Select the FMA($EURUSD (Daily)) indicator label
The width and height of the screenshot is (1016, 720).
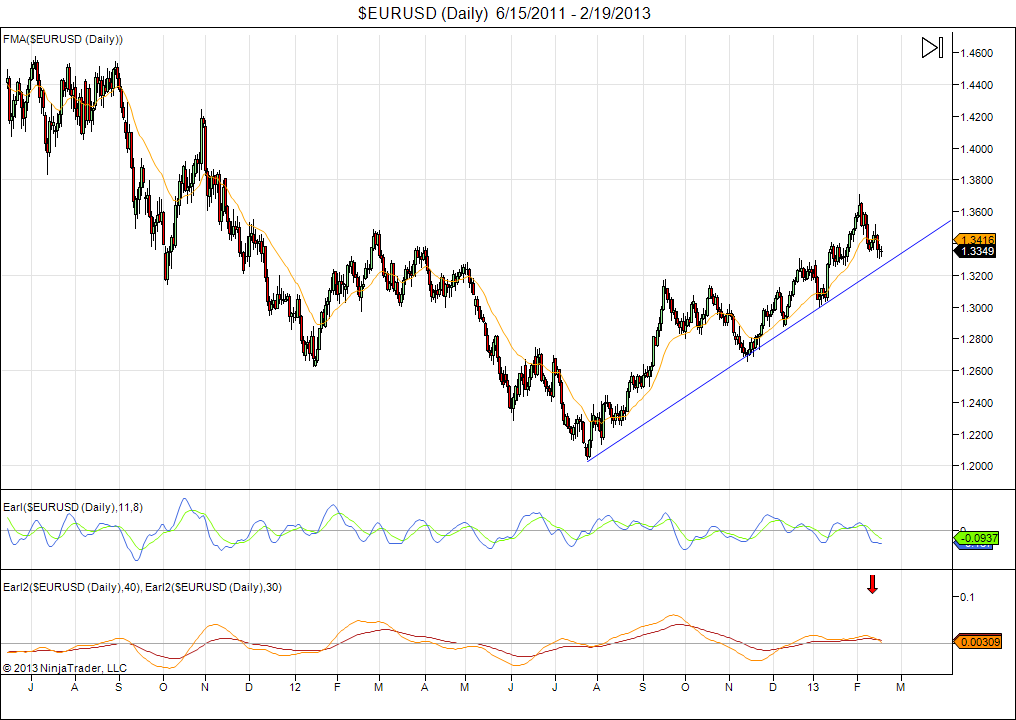point(64,39)
